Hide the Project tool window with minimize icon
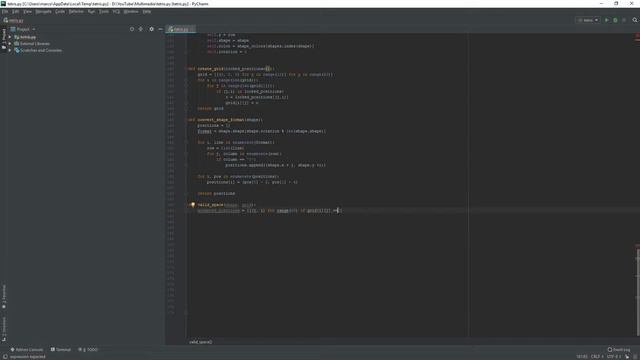The image size is (640, 360). (x=160, y=29)
